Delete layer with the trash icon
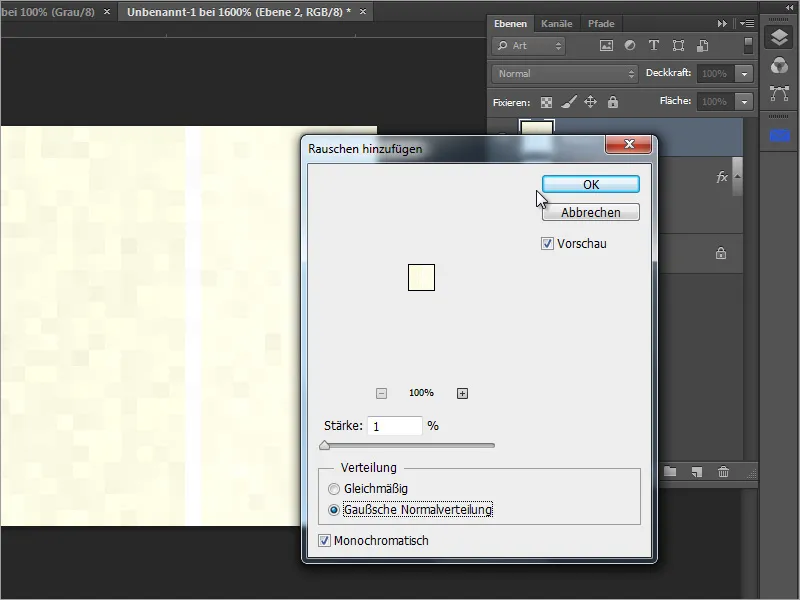The height and width of the screenshot is (600, 800). [x=723, y=472]
